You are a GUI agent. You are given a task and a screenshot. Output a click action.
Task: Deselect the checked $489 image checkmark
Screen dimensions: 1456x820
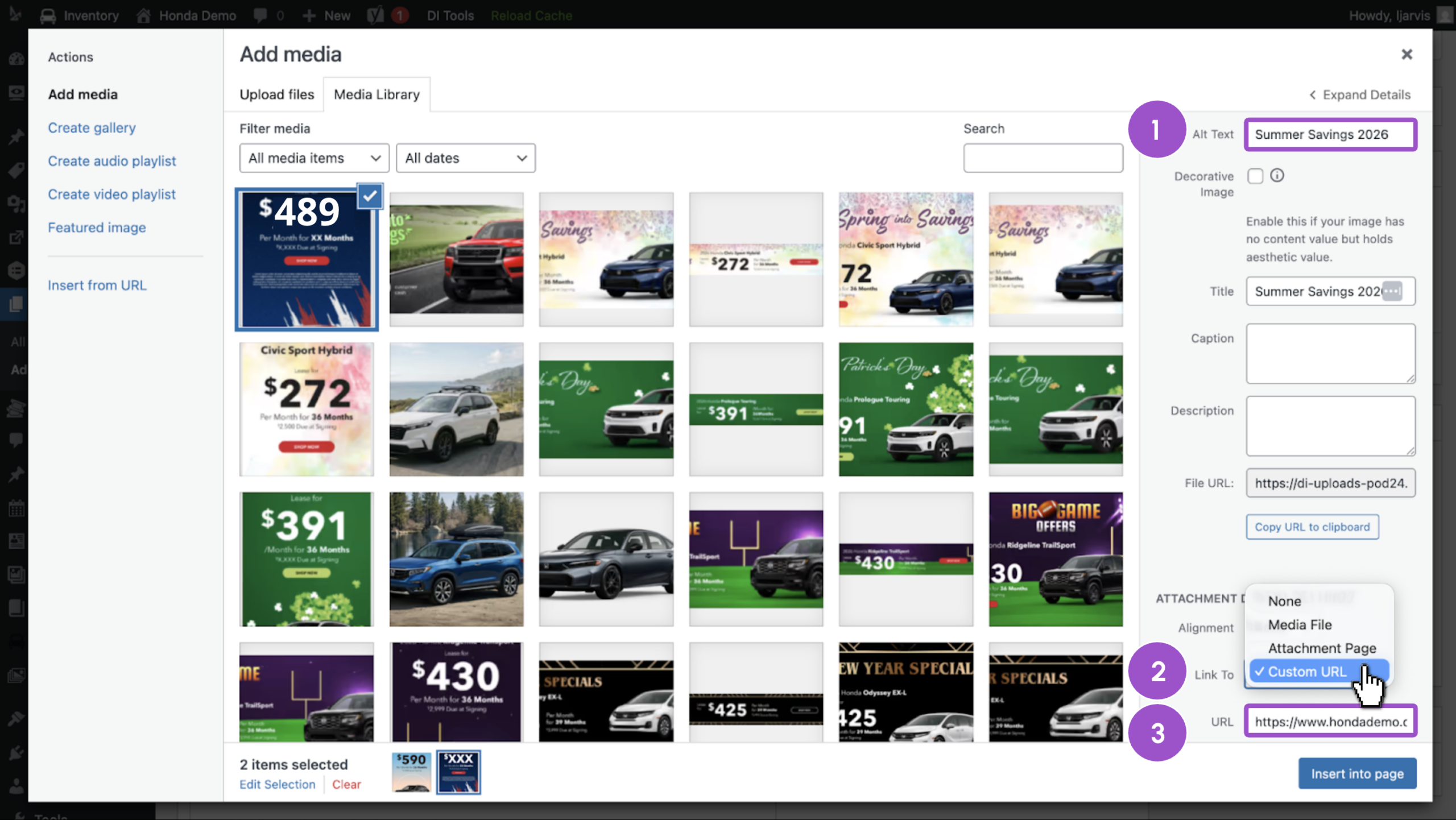[x=370, y=196]
